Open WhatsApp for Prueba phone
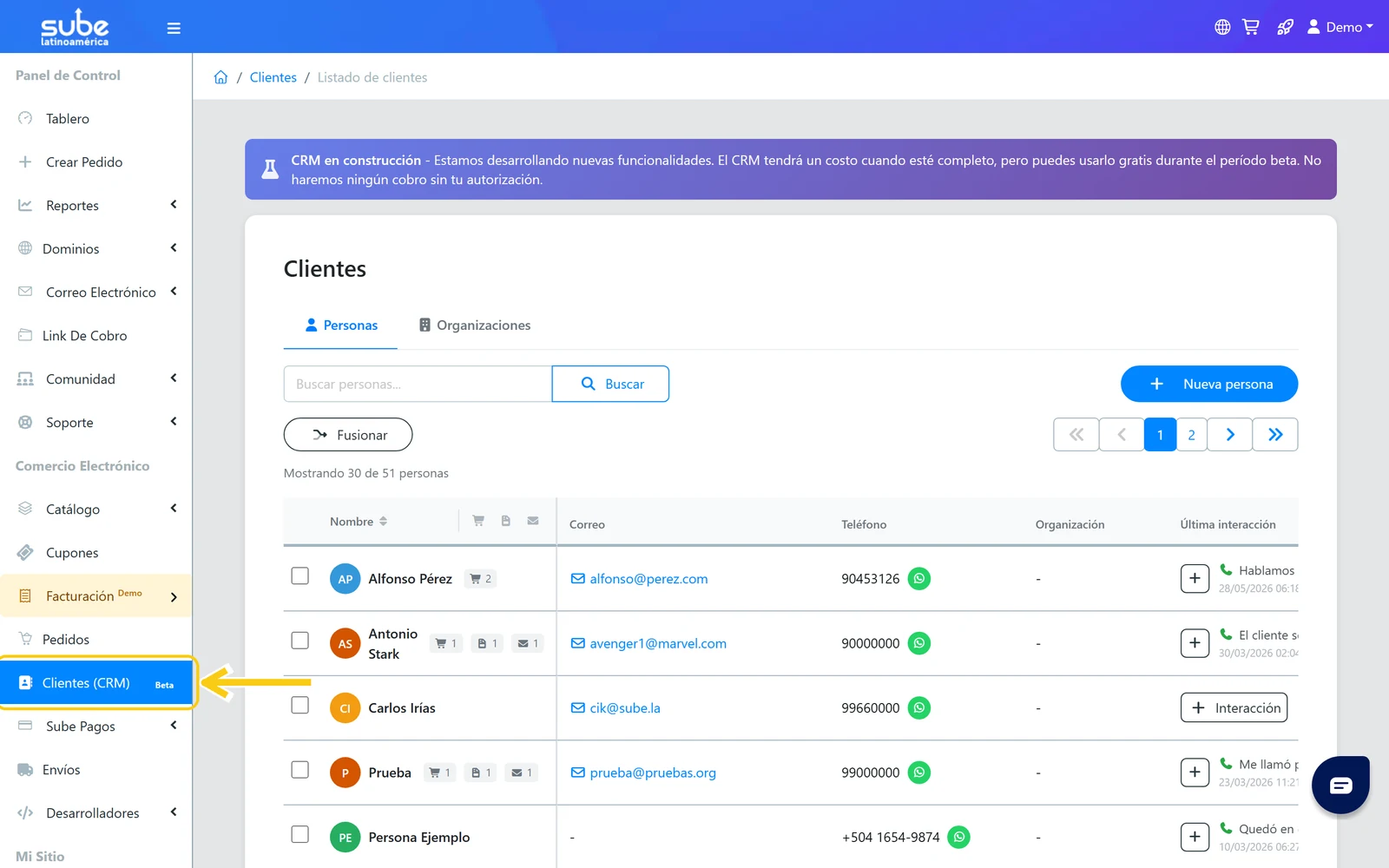Image resolution: width=1389 pixels, height=868 pixels. pyautogui.click(x=919, y=773)
